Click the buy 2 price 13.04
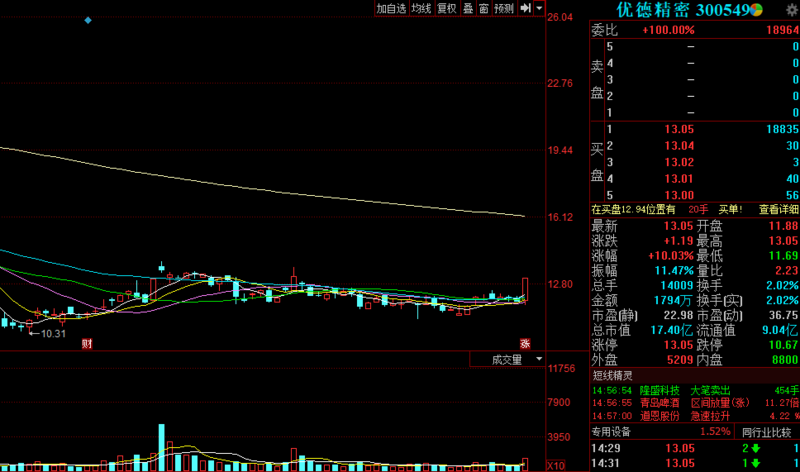 point(679,146)
